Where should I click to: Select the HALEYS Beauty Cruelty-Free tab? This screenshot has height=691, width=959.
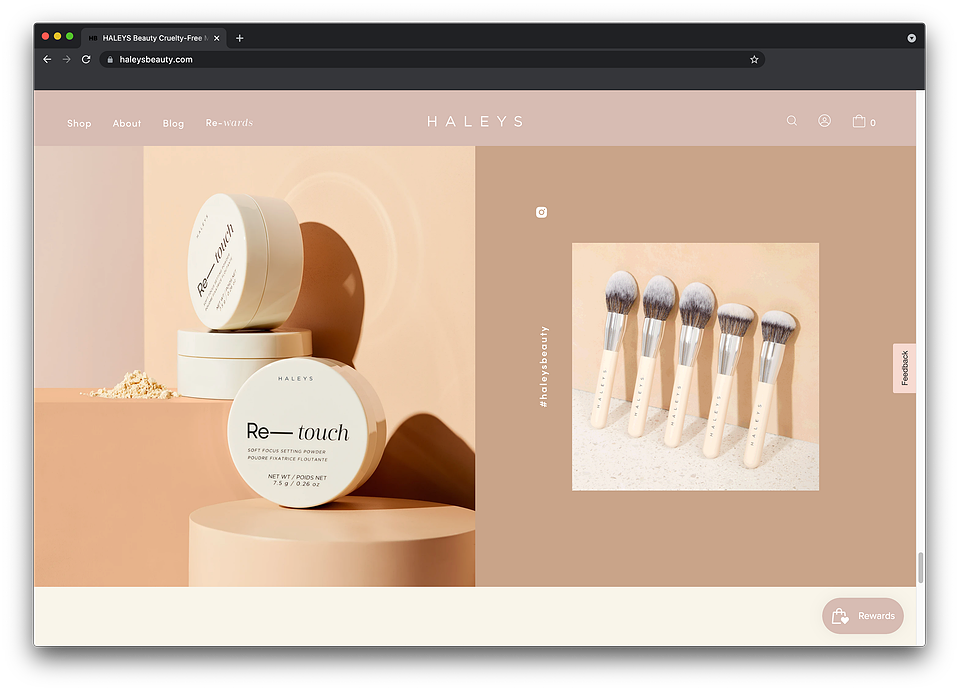[x=154, y=38]
